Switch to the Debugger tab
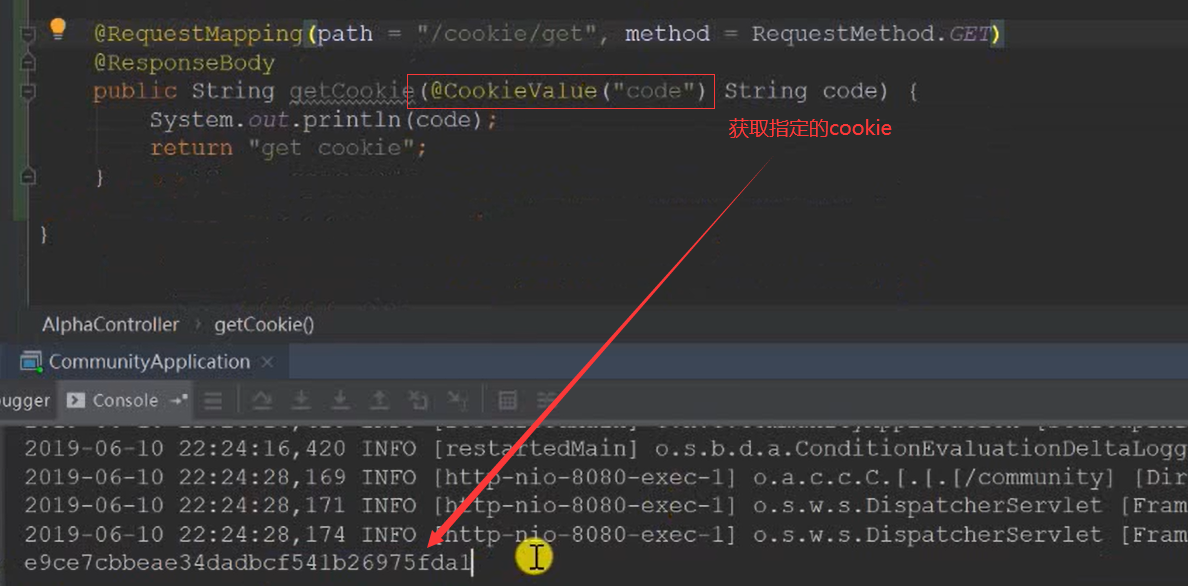This screenshot has width=1188, height=586. 25,400
